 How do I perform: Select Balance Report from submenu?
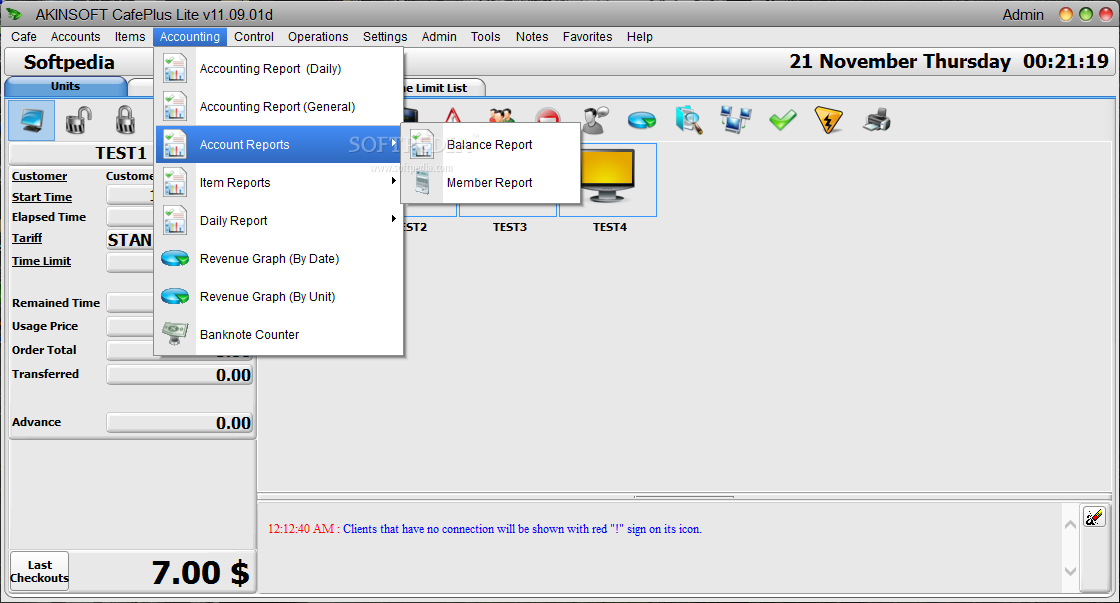tap(491, 144)
